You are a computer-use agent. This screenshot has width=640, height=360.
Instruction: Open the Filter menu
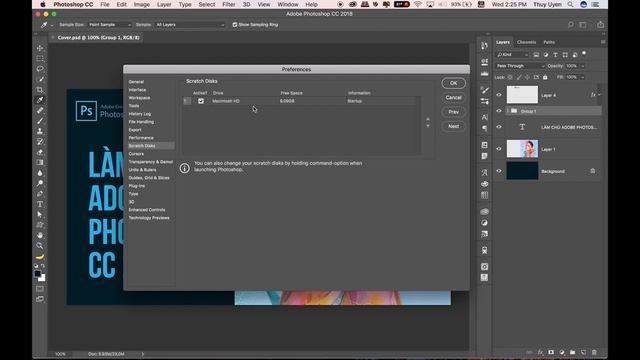[x=229, y=4]
